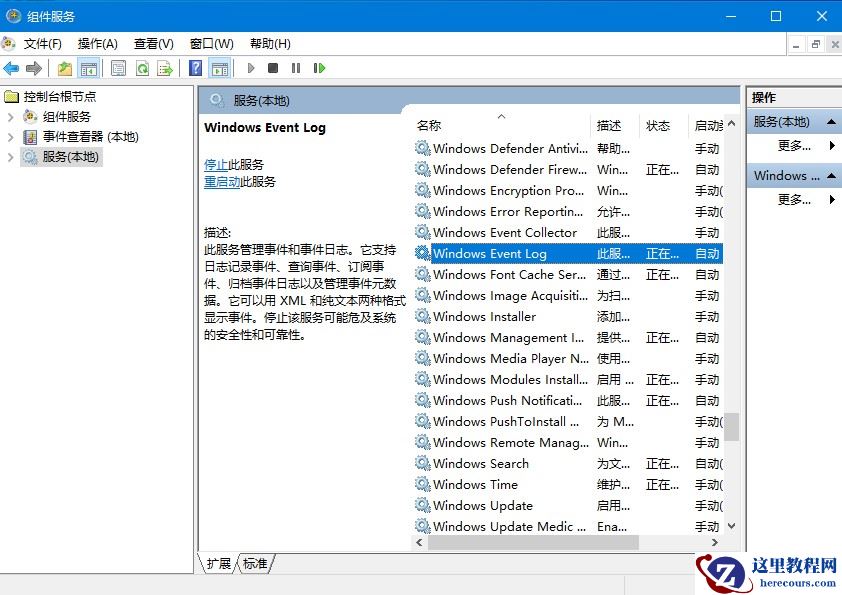This screenshot has width=842, height=595.
Task: Open the 操作(A) menu
Action: [x=96, y=43]
